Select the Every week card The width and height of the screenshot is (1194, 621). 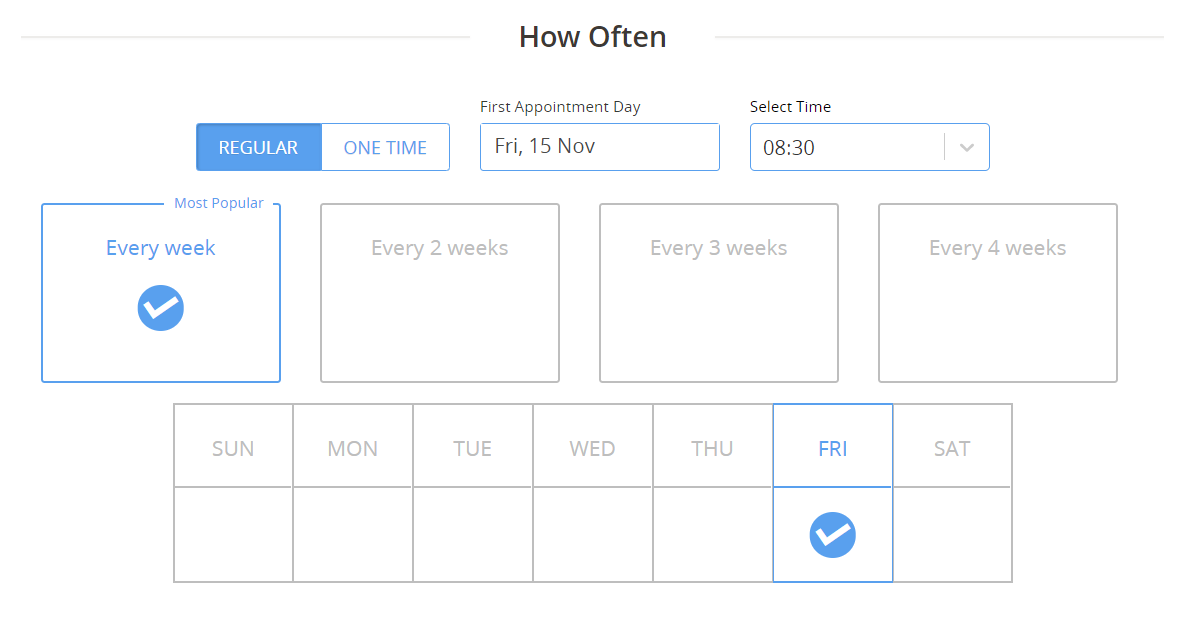pos(161,293)
